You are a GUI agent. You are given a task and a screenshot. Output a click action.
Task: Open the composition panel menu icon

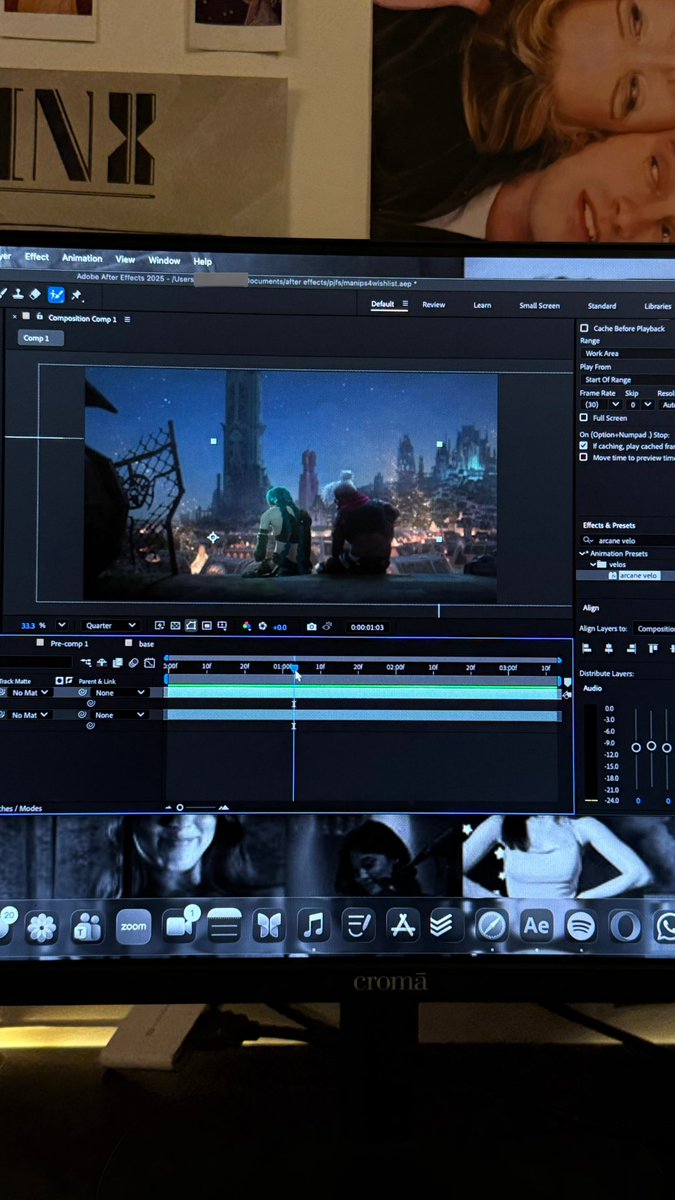coord(125,318)
